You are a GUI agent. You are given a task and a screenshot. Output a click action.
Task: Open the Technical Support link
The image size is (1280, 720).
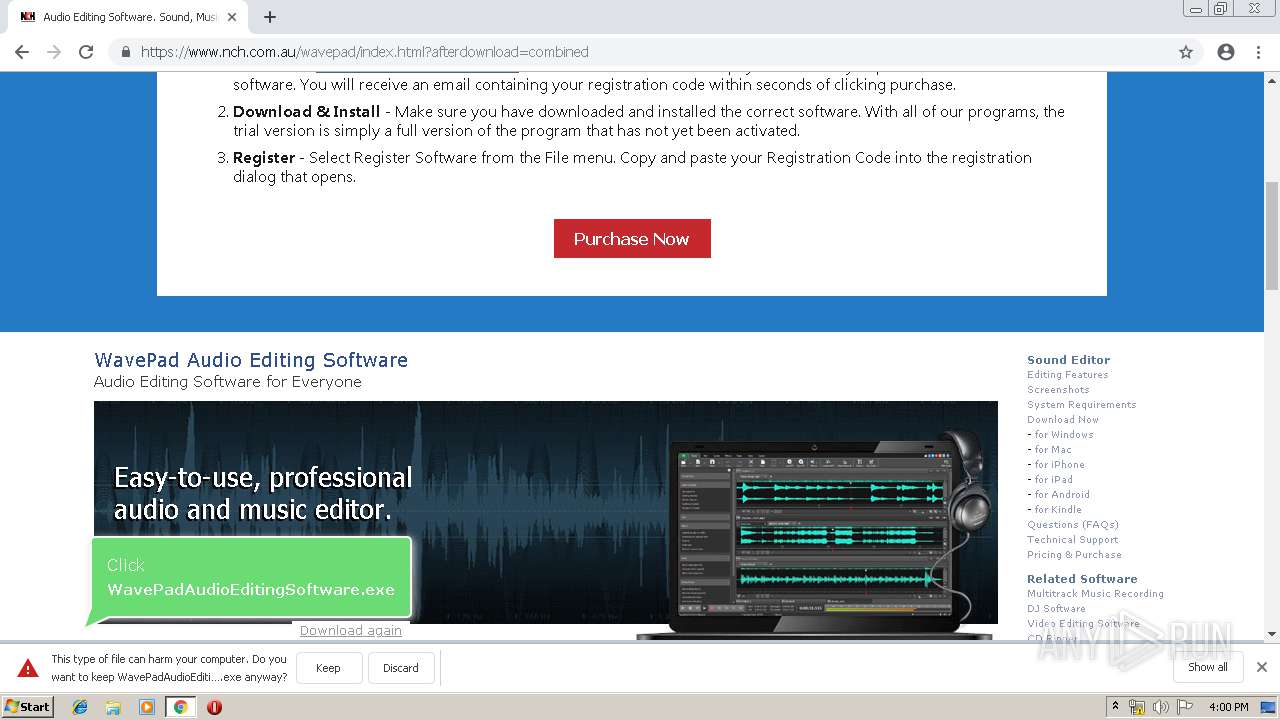click(x=1072, y=540)
